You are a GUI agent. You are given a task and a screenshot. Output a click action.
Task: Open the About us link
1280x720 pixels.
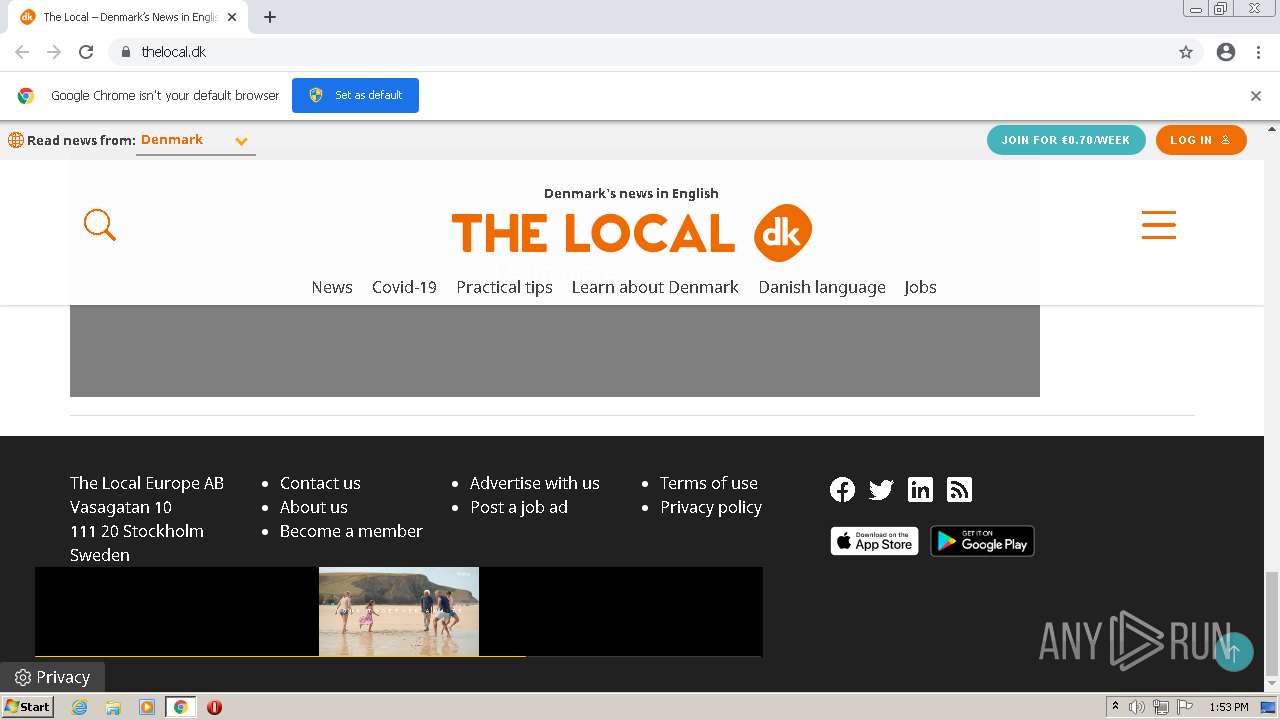(314, 507)
